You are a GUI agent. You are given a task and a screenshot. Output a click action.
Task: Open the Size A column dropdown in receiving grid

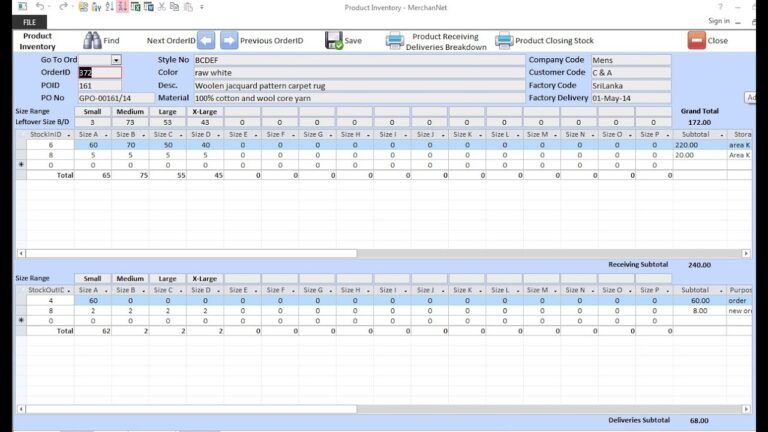pyautogui.click(x=105, y=134)
